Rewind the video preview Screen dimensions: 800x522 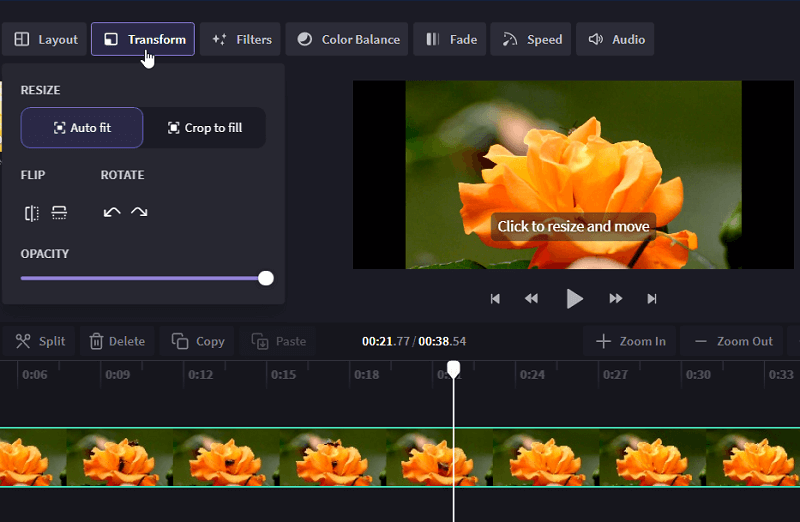tap(531, 299)
